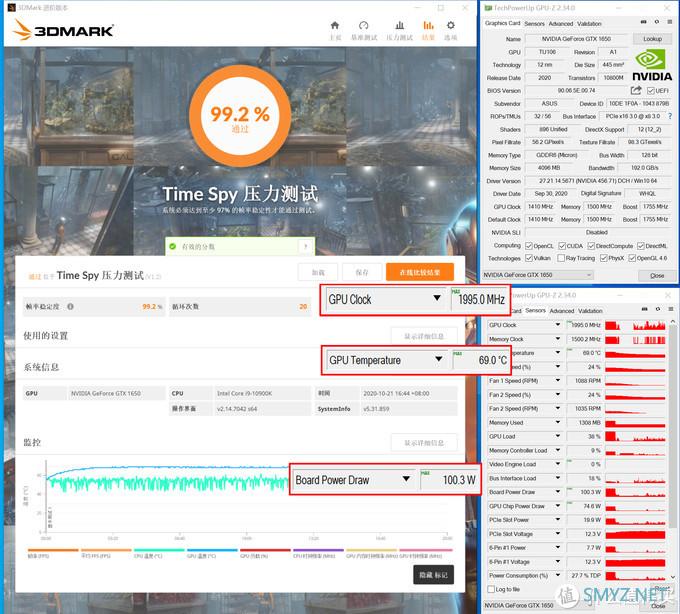Show details for 监控 monitoring section
This screenshot has height=614, width=680.
point(424,442)
